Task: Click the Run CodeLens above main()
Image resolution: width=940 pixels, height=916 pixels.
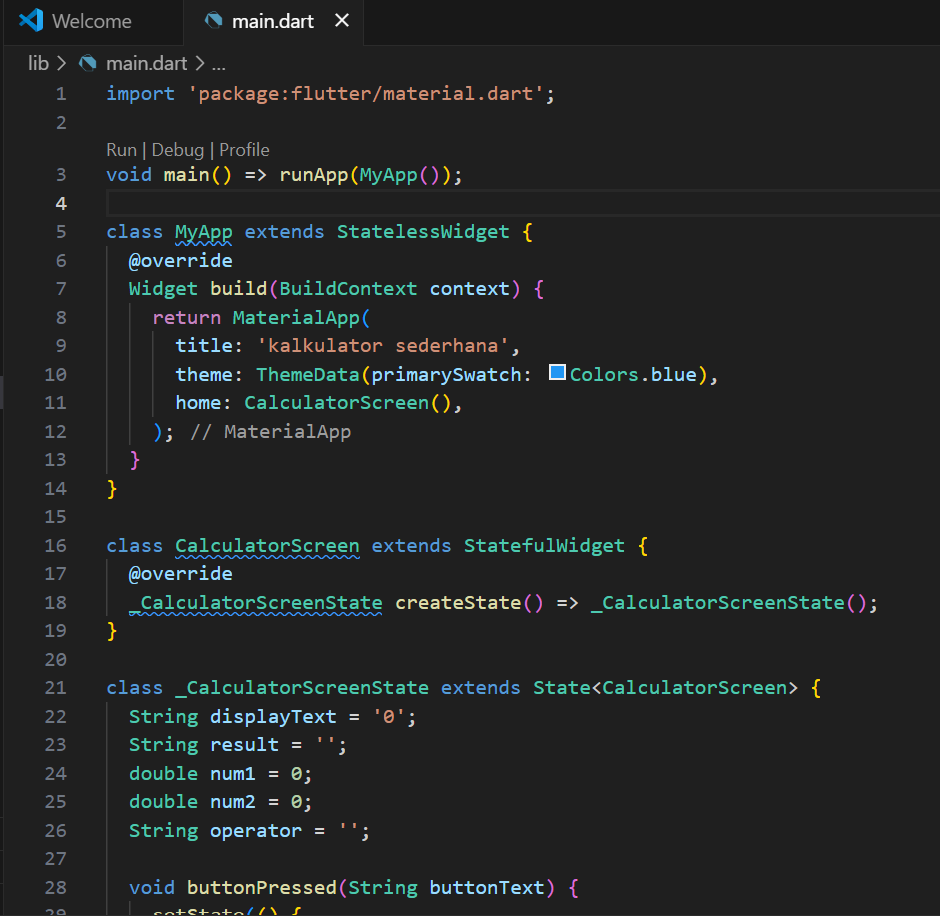Action: [121, 150]
